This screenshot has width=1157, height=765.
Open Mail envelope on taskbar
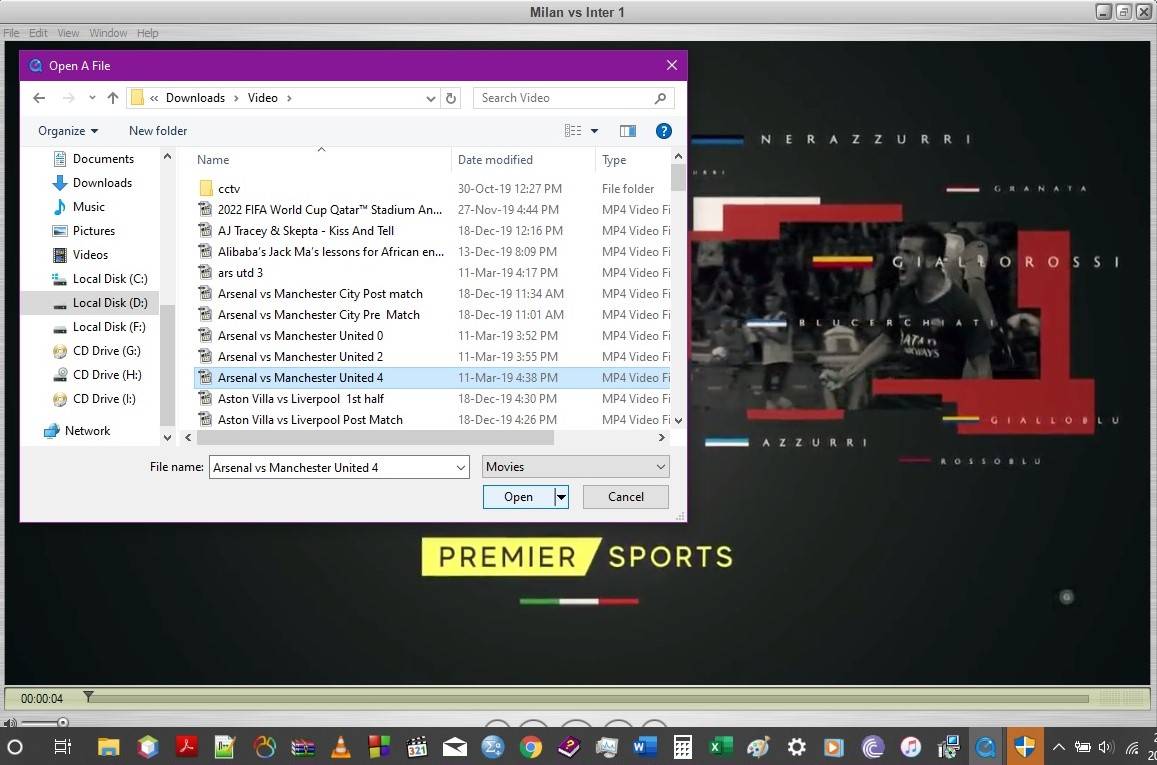click(x=455, y=747)
